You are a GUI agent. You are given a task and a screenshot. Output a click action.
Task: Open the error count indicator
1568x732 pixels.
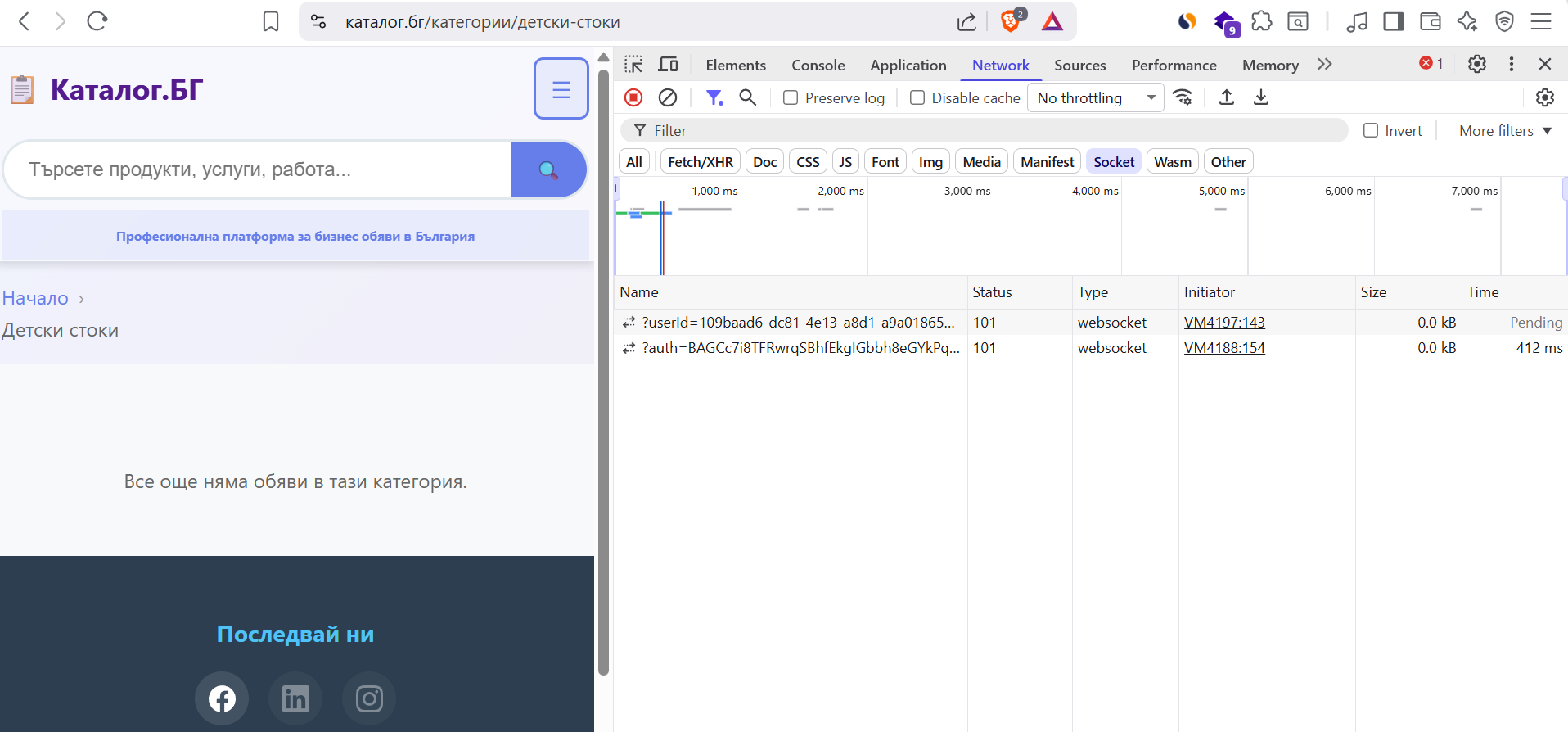1431,64
